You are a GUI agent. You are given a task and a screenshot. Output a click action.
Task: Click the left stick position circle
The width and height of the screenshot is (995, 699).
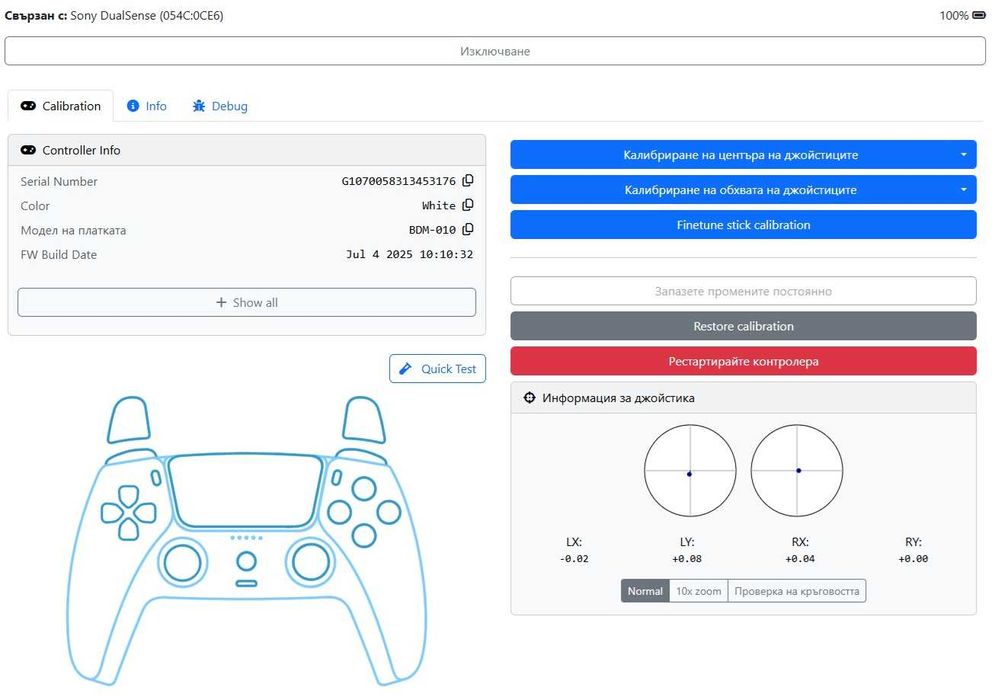coord(690,471)
